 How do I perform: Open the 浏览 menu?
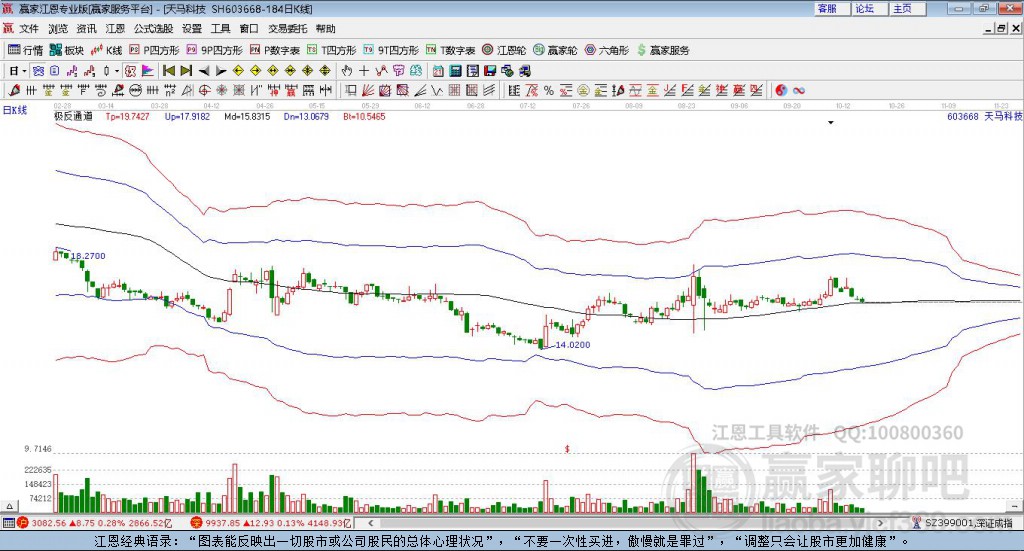58,29
